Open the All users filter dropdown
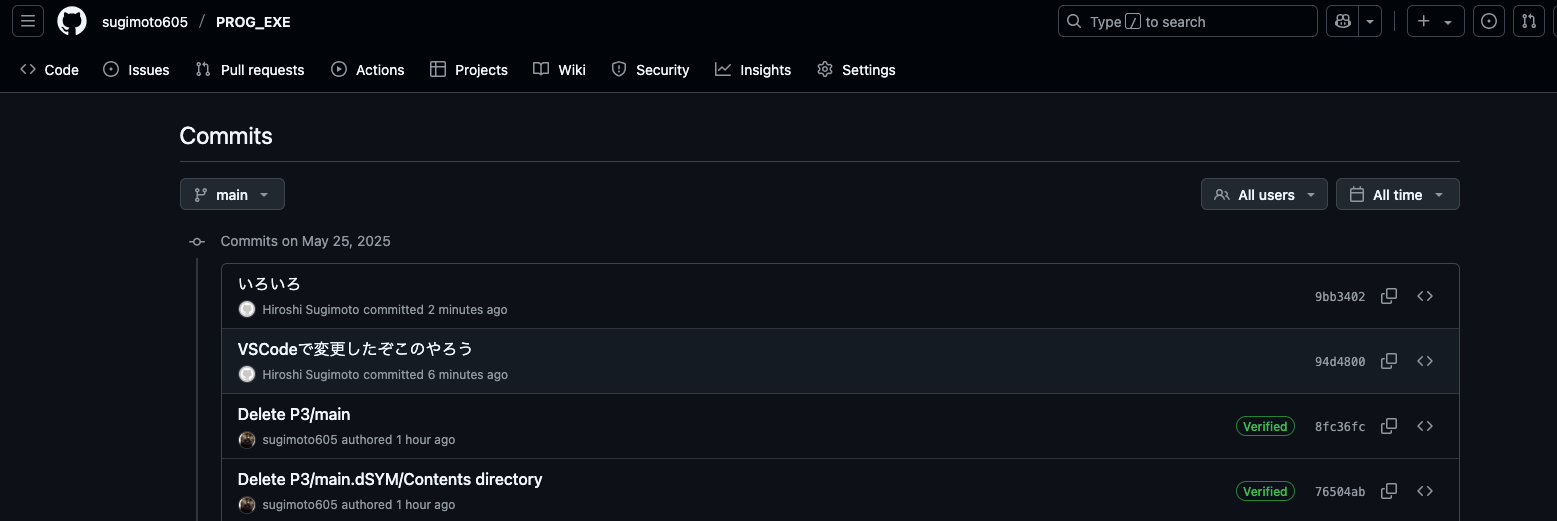 click(1264, 194)
